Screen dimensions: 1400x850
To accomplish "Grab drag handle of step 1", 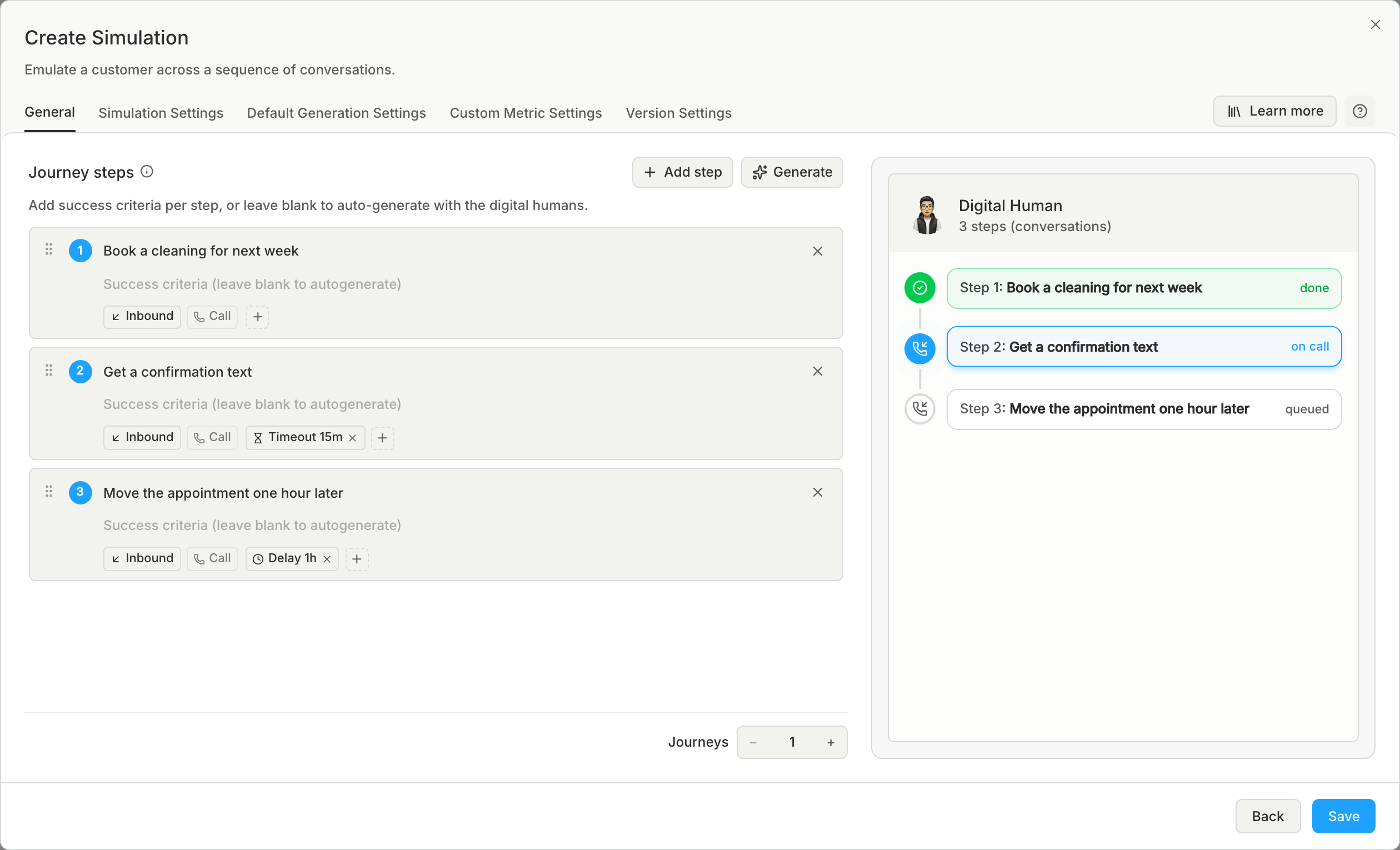I will click(49, 249).
